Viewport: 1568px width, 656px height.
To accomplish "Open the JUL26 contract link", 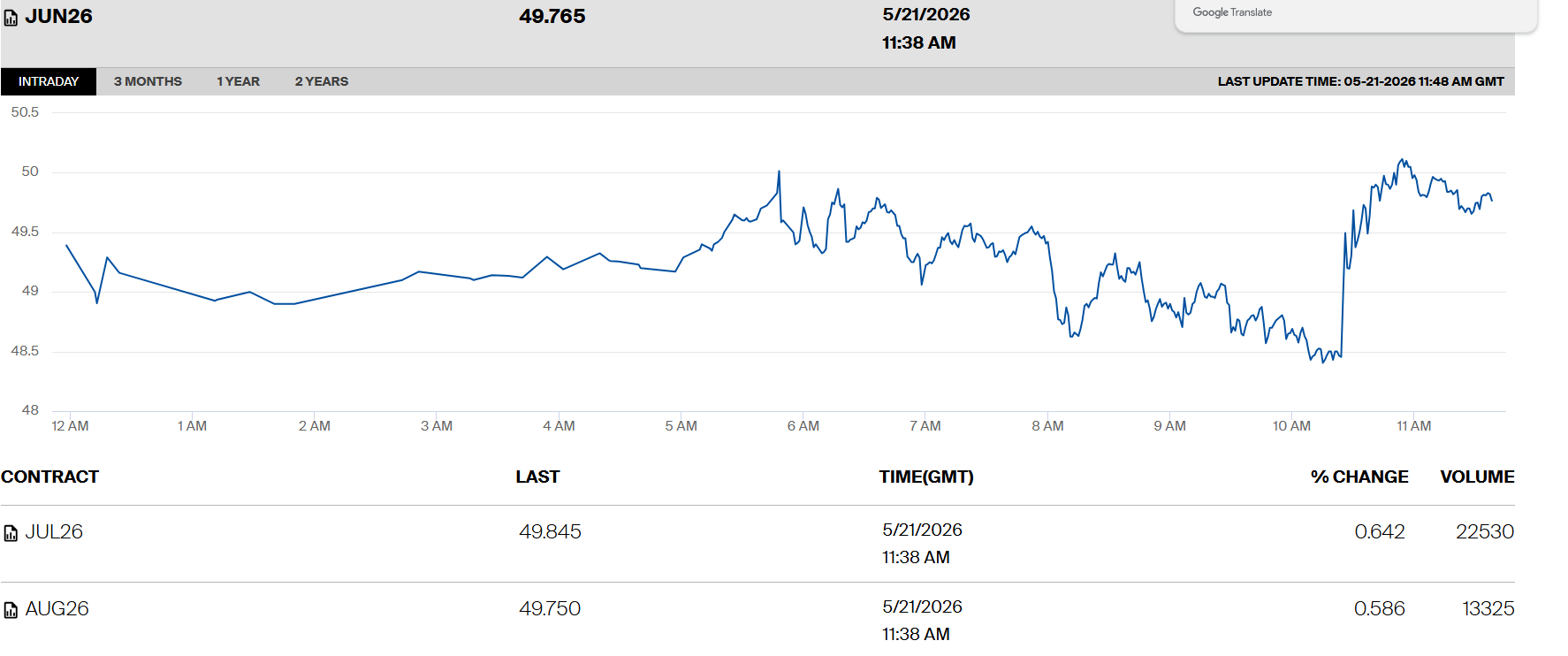I will pos(54,531).
